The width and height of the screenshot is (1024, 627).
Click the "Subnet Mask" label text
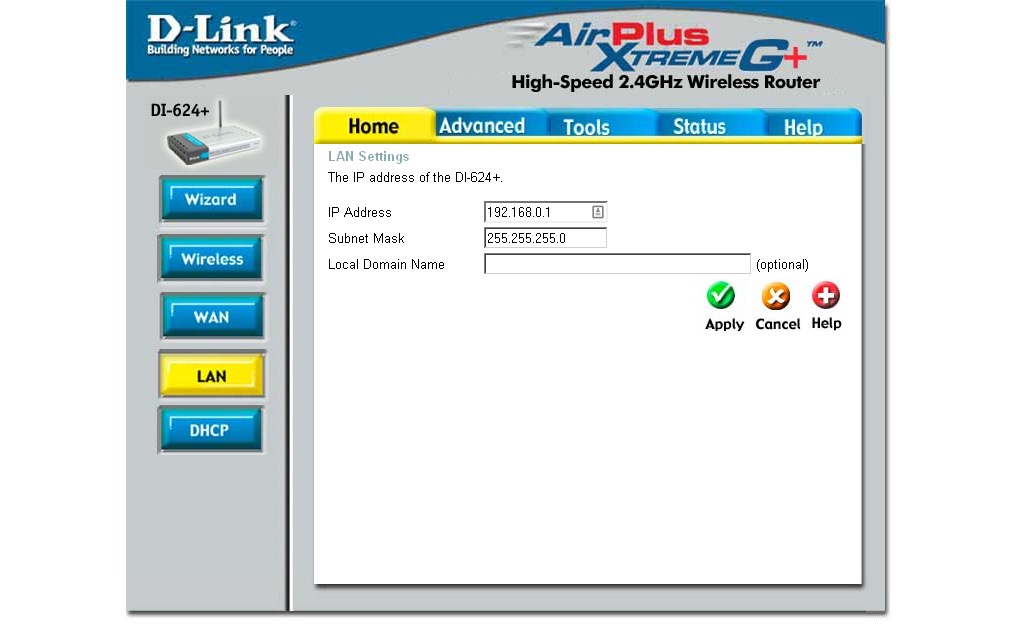pos(366,238)
